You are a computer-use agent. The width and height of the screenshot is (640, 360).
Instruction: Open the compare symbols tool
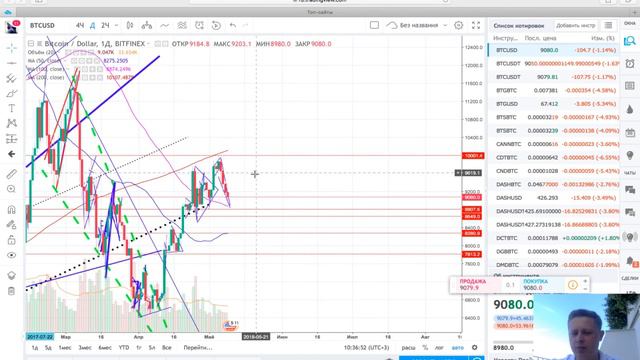click(x=147, y=25)
